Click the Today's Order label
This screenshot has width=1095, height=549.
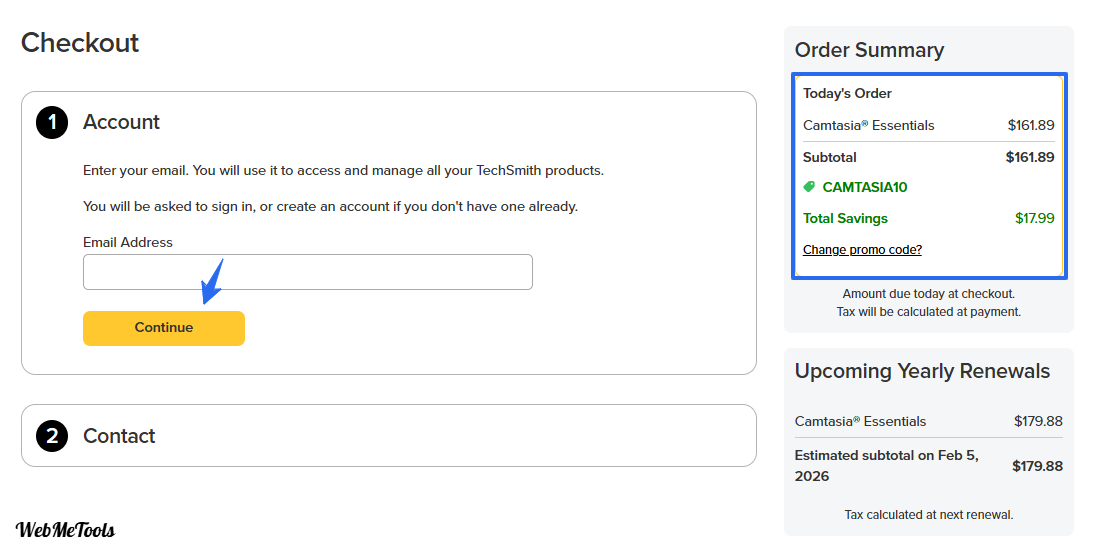point(847,94)
